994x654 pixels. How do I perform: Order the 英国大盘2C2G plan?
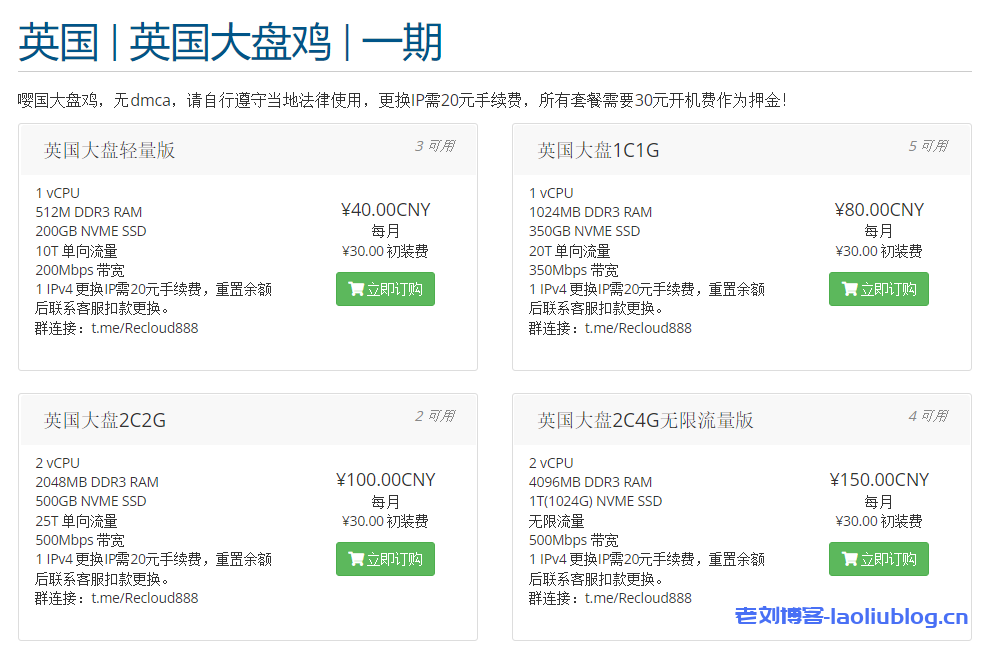click(x=386, y=559)
